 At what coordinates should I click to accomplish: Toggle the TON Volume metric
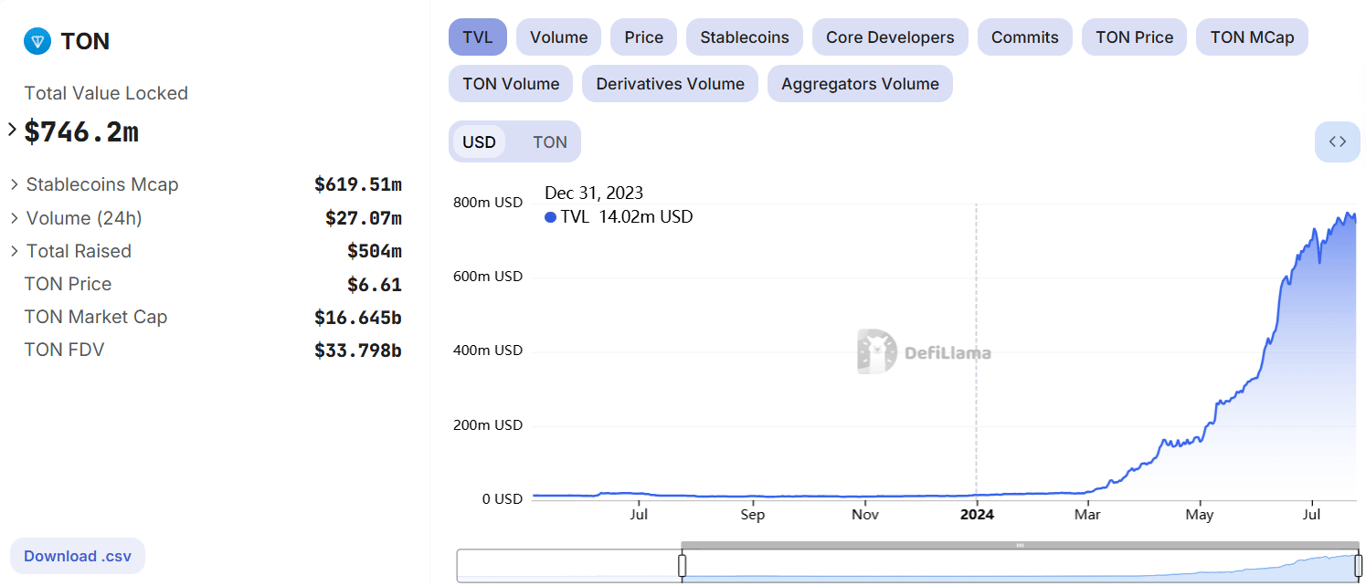coord(511,84)
